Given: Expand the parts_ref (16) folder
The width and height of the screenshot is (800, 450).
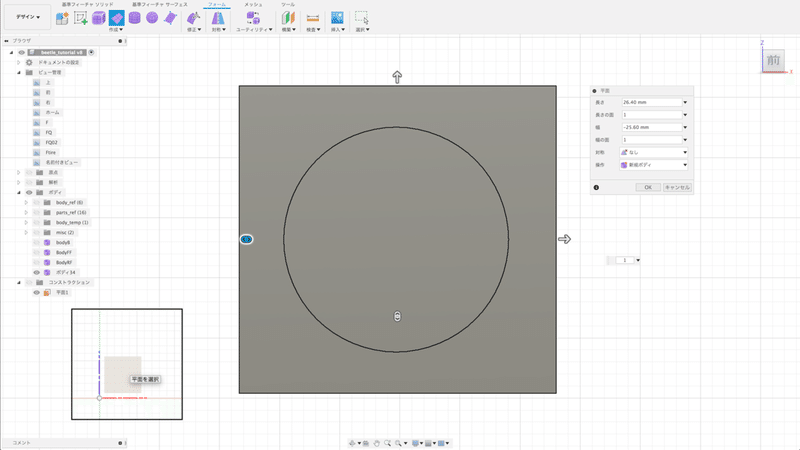Looking at the screenshot, I should click(26, 212).
